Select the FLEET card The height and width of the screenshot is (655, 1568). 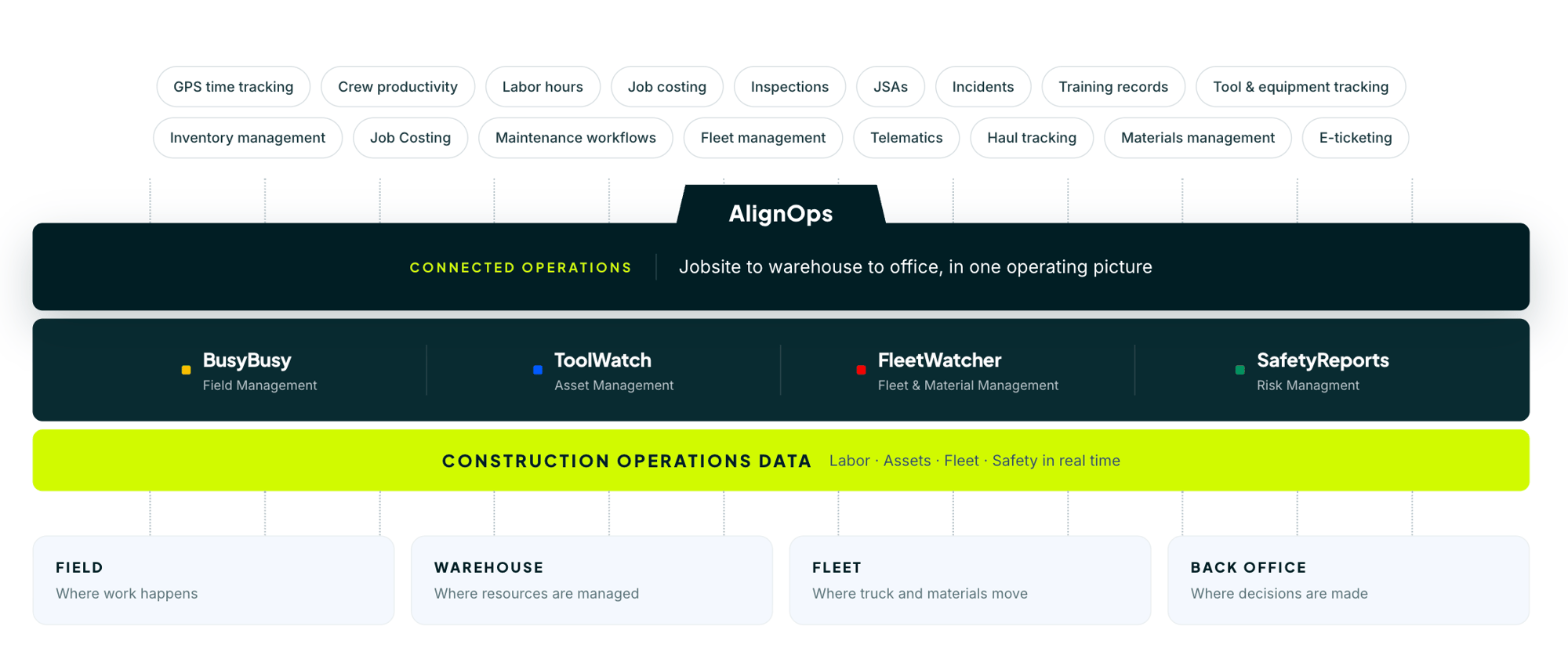[970, 581]
